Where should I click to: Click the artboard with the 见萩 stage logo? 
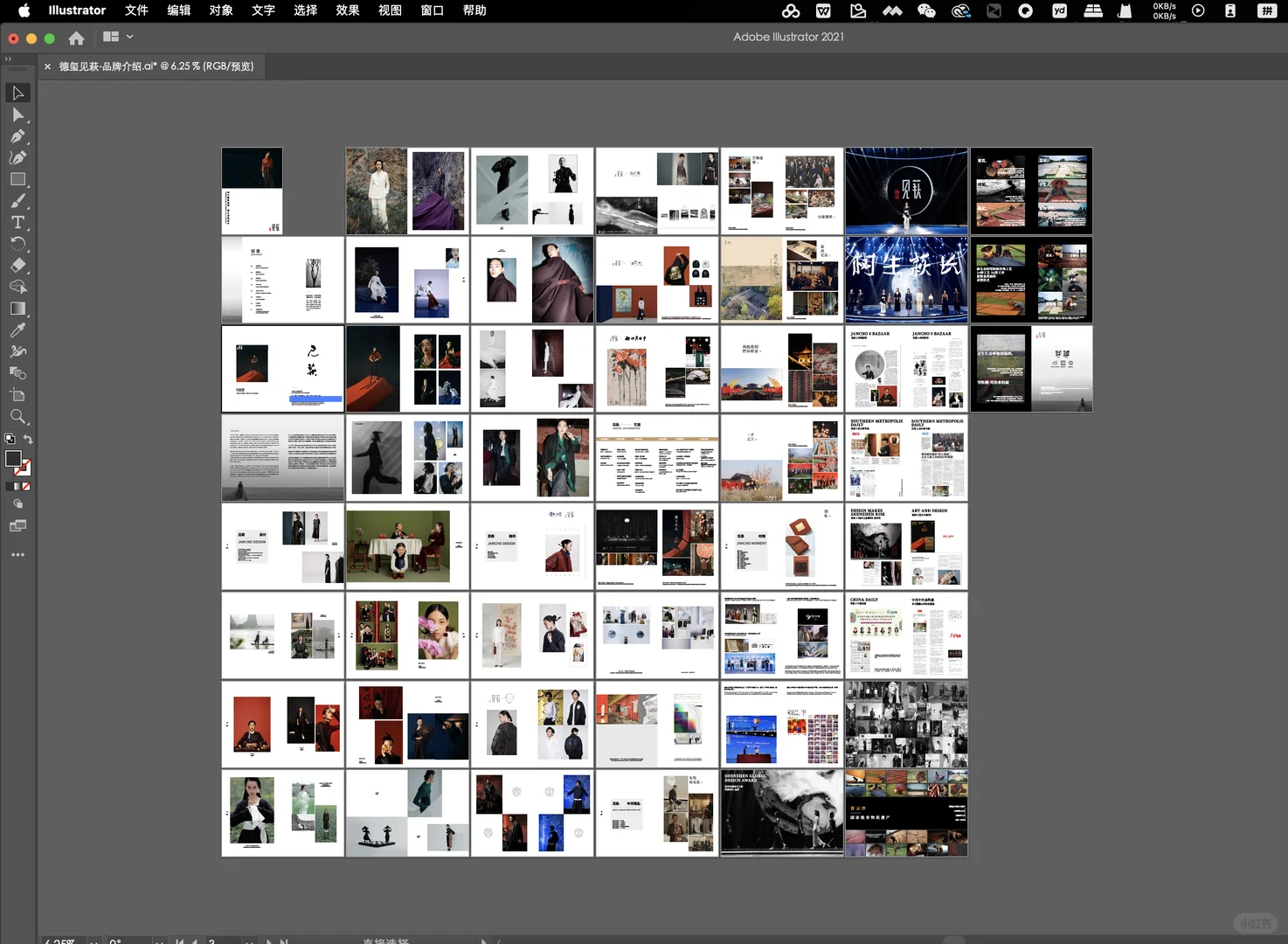point(906,191)
